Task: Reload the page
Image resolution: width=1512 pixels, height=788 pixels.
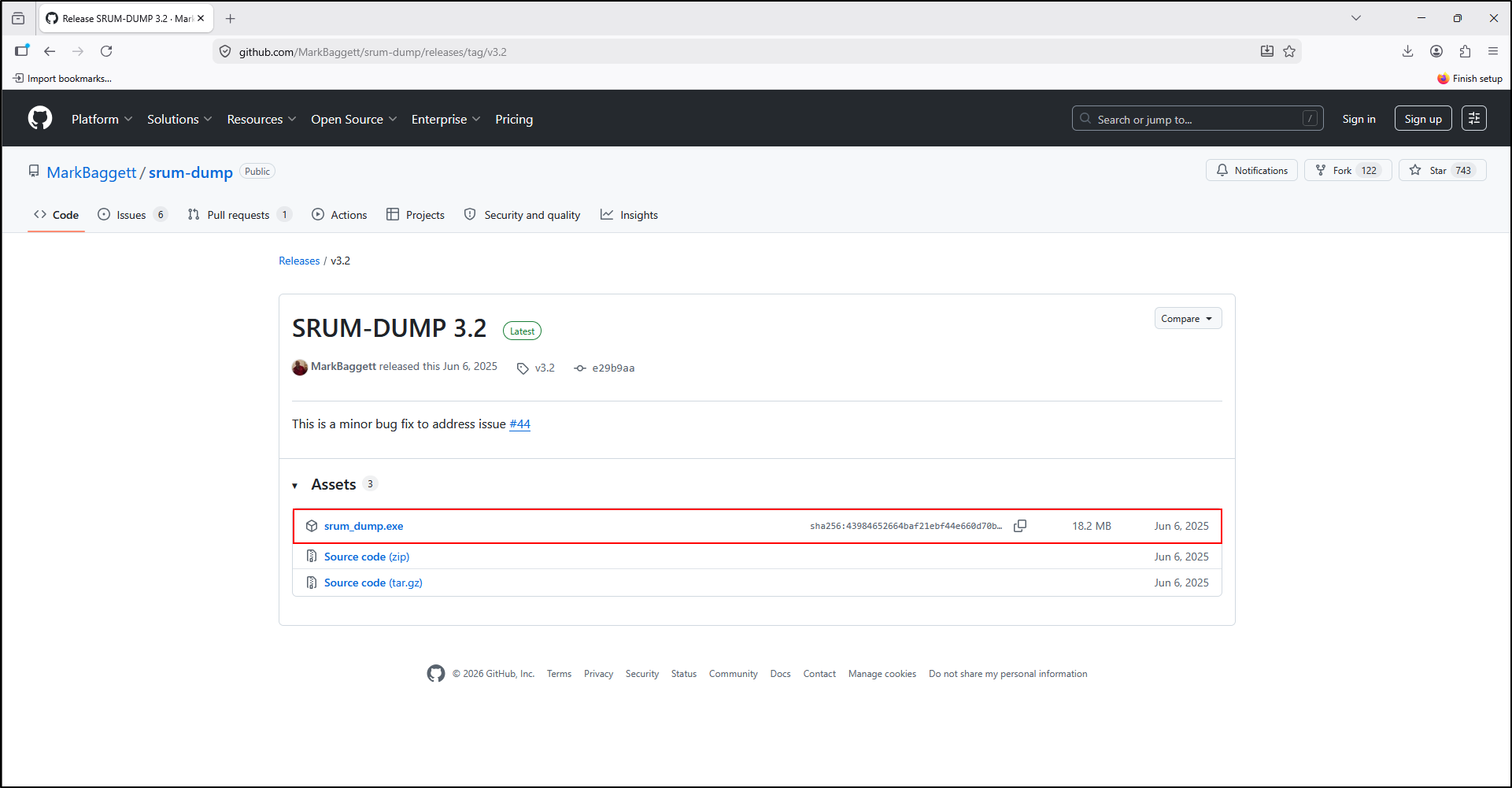Action: [106, 52]
